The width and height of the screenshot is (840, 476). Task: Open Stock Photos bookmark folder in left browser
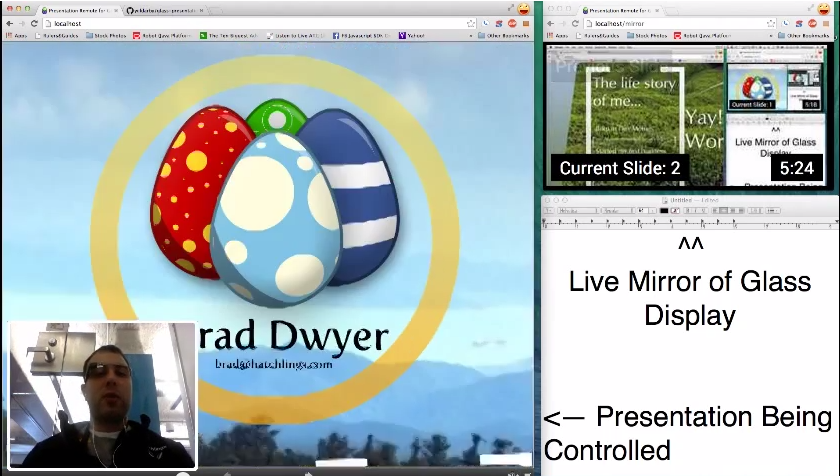106,35
